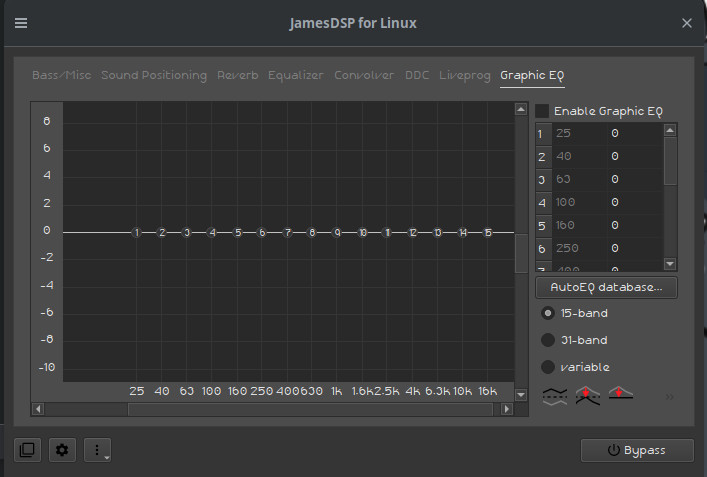Select the gain cell for the 250 Hz band
707x477 pixels.
[634, 248]
